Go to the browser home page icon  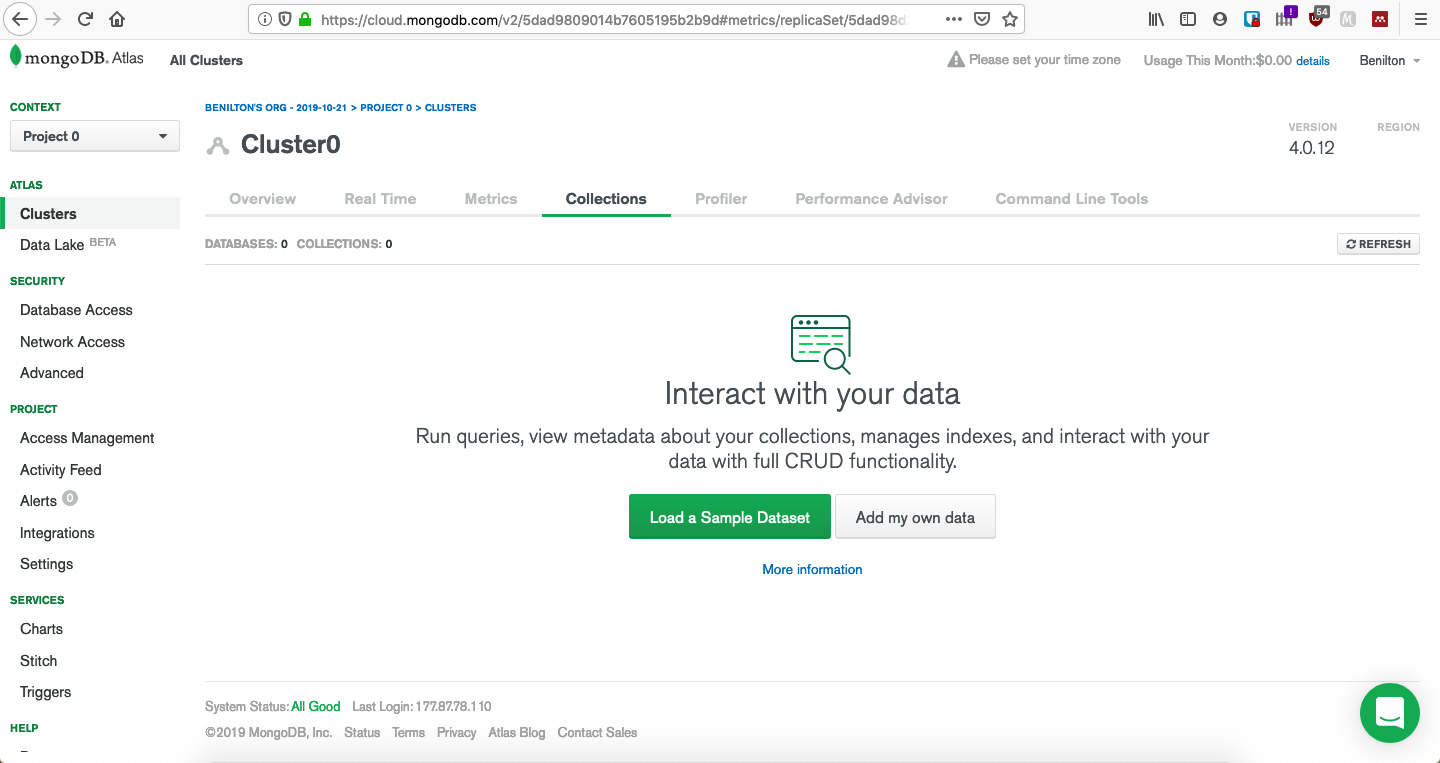(x=117, y=19)
